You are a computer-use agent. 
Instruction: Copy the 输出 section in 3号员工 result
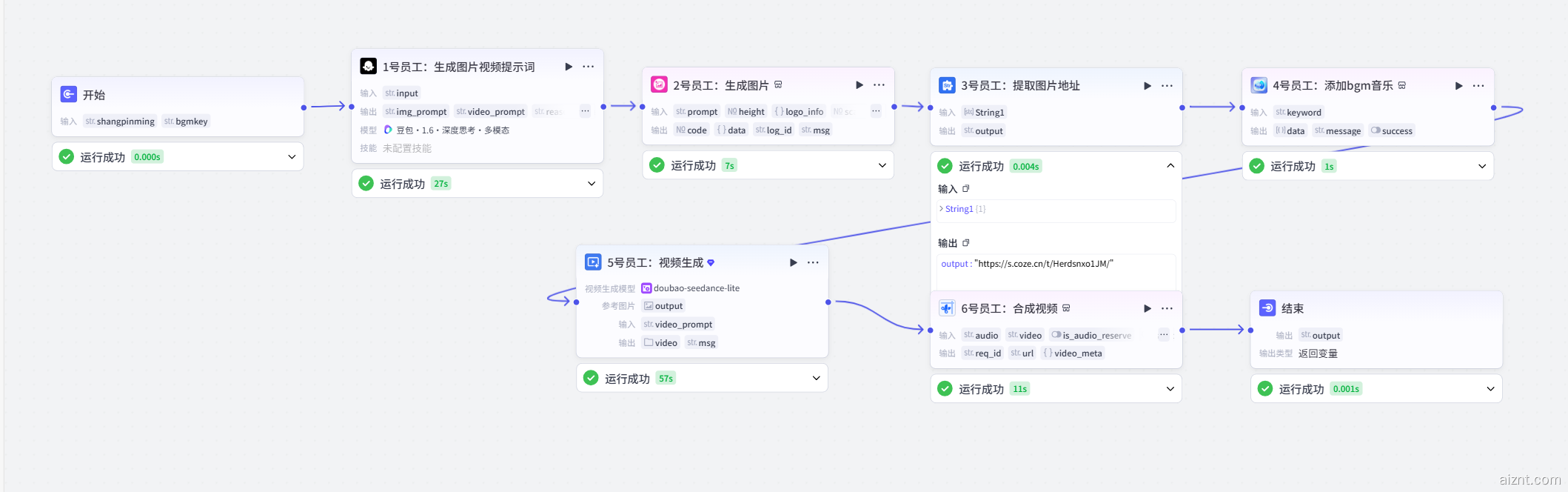[x=966, y=243]
